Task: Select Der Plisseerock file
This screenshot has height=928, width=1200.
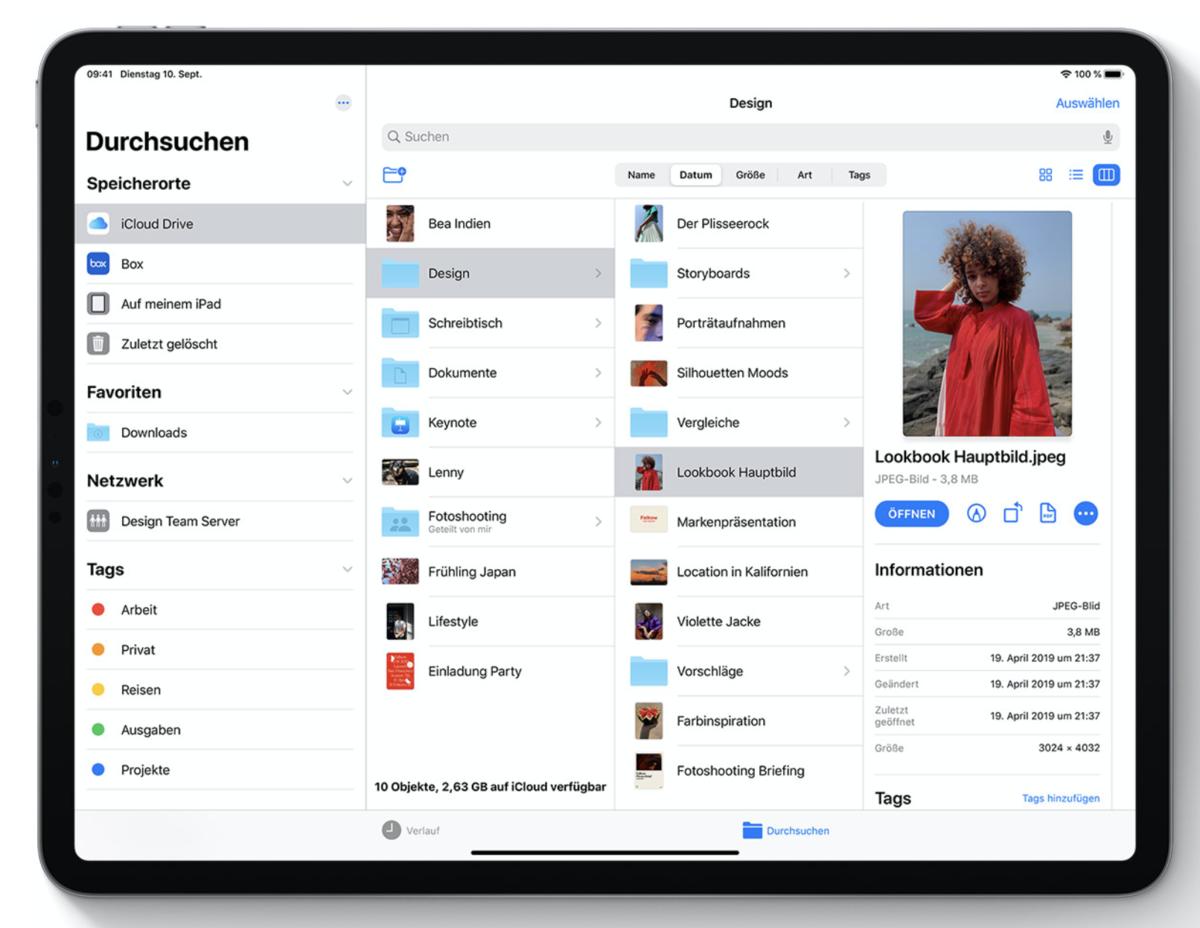Action: [x=739, y=224]
